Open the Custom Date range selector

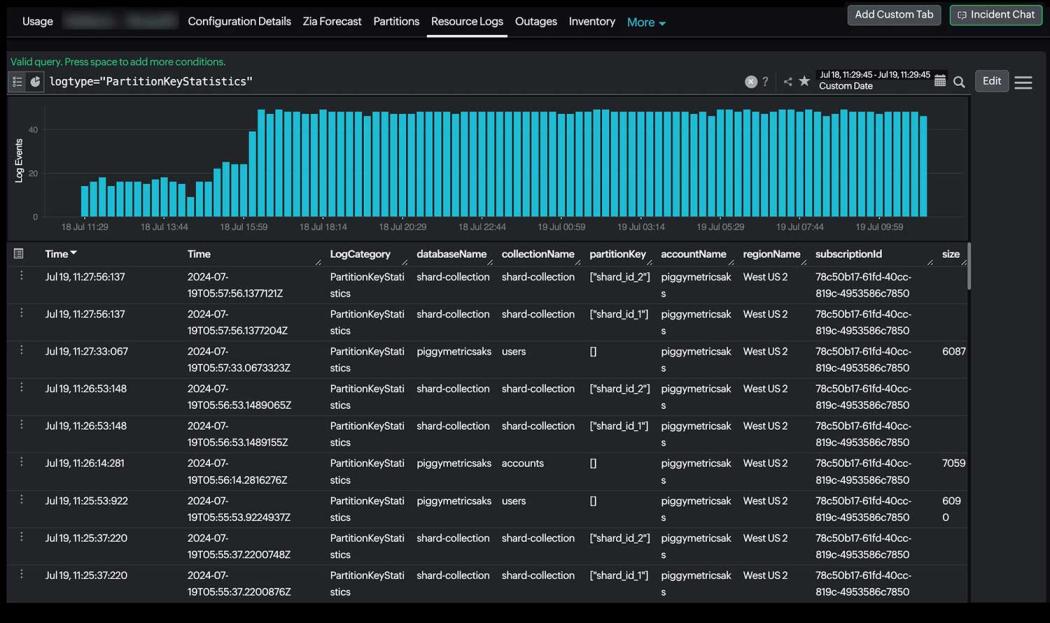click(872, 85)
